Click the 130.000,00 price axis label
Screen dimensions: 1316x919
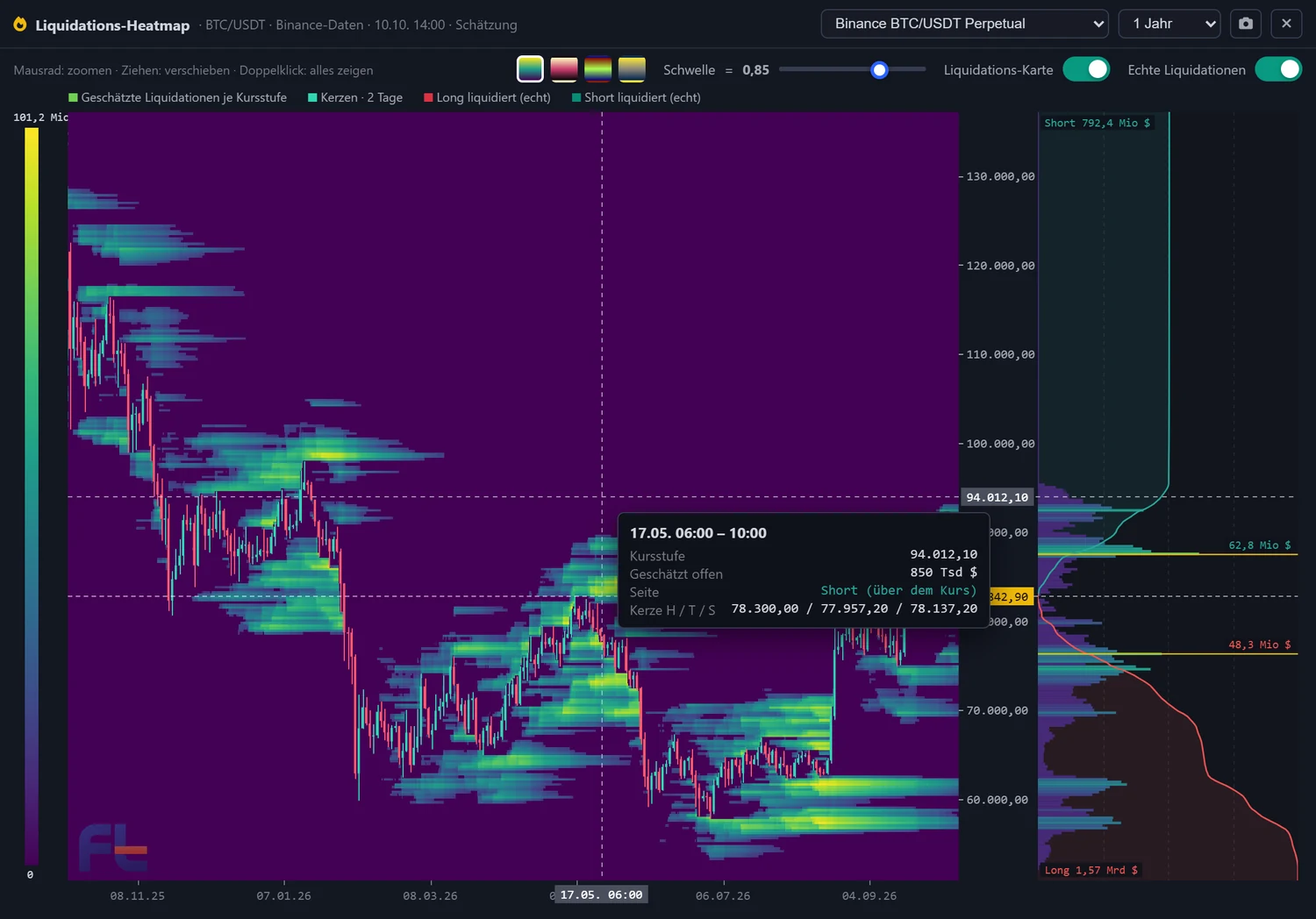1000,176
